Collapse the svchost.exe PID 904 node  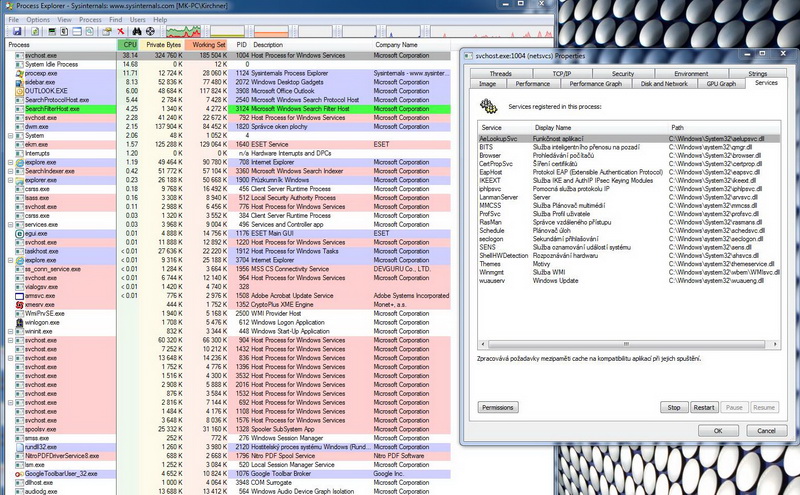click(x=10, y=340)
